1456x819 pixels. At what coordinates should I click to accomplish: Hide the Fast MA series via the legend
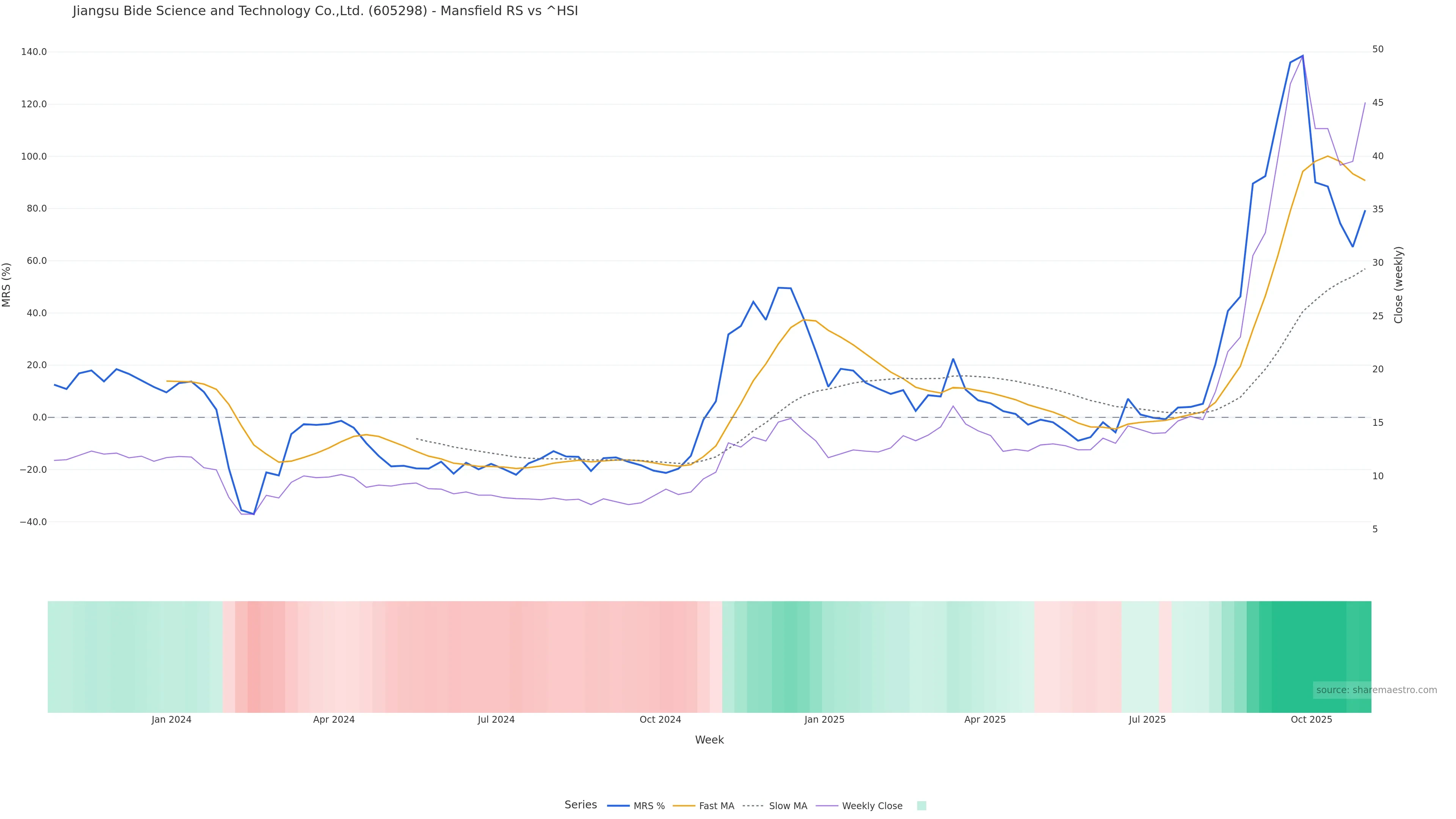(x=704, y=806)
